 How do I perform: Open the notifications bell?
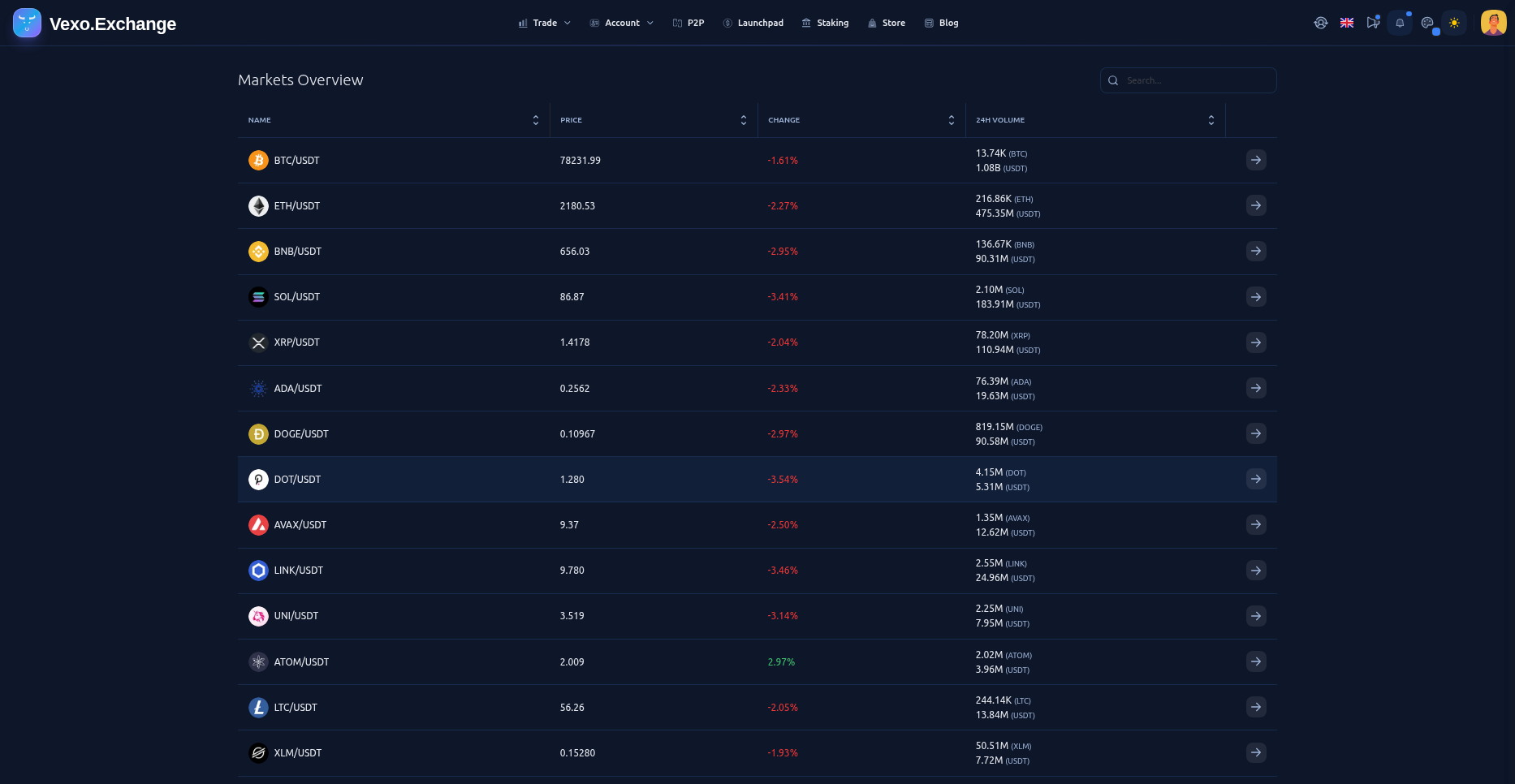pyautogui.click(x=1400, y=23)
